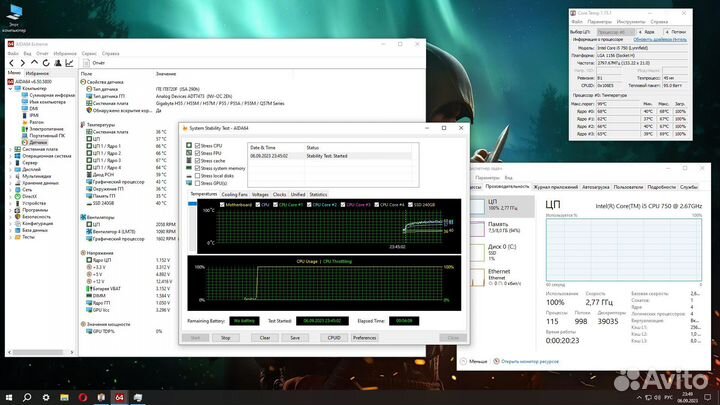Click the Отчёт report icon in toolbar
Image resolution: width=720 pixels, height=405 pixels.
(86, 63)
